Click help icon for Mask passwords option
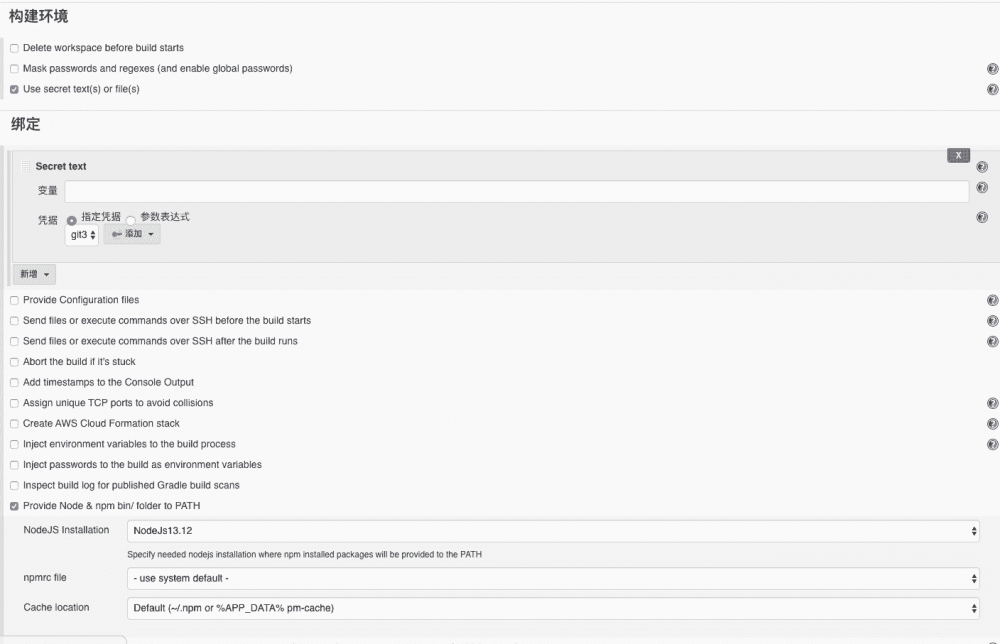This screenshot has height=644, width=1000. click(x=992, y=69)
